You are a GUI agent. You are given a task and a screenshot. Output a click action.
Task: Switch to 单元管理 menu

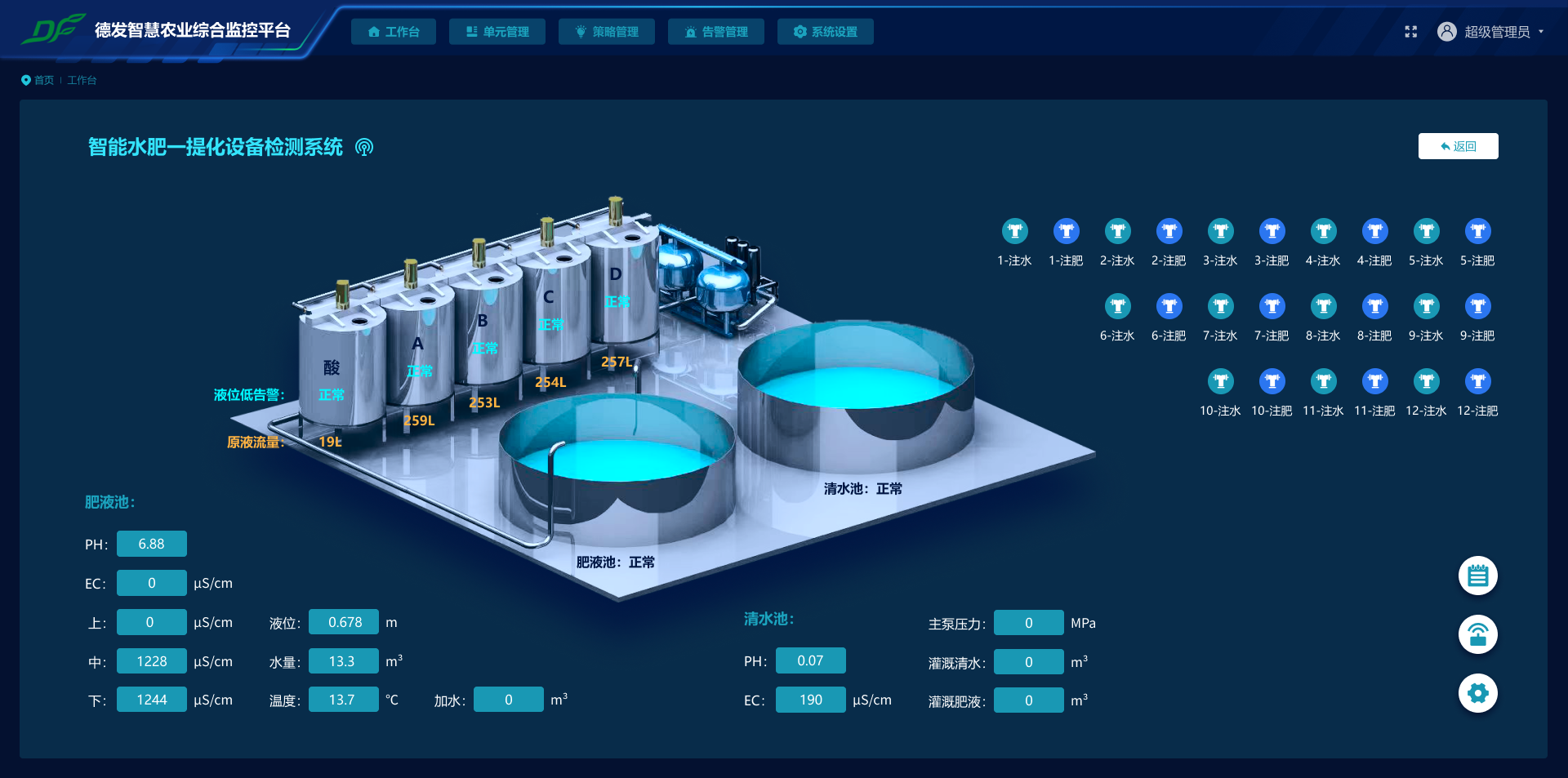pyautogui.click(x=497, y=32)
